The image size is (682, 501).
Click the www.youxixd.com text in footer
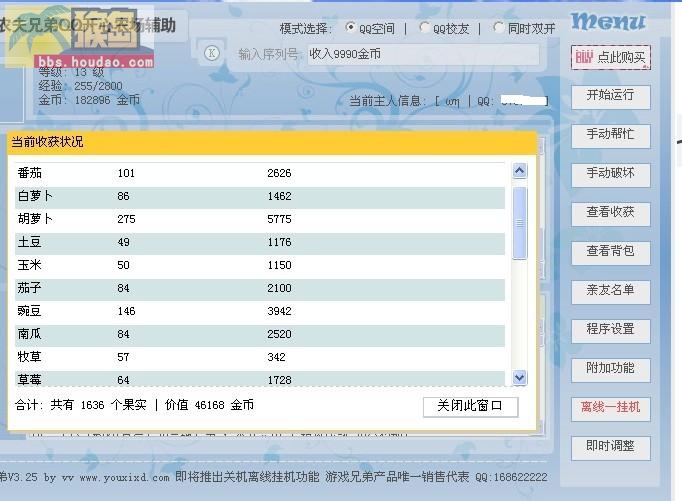(124, 478)
